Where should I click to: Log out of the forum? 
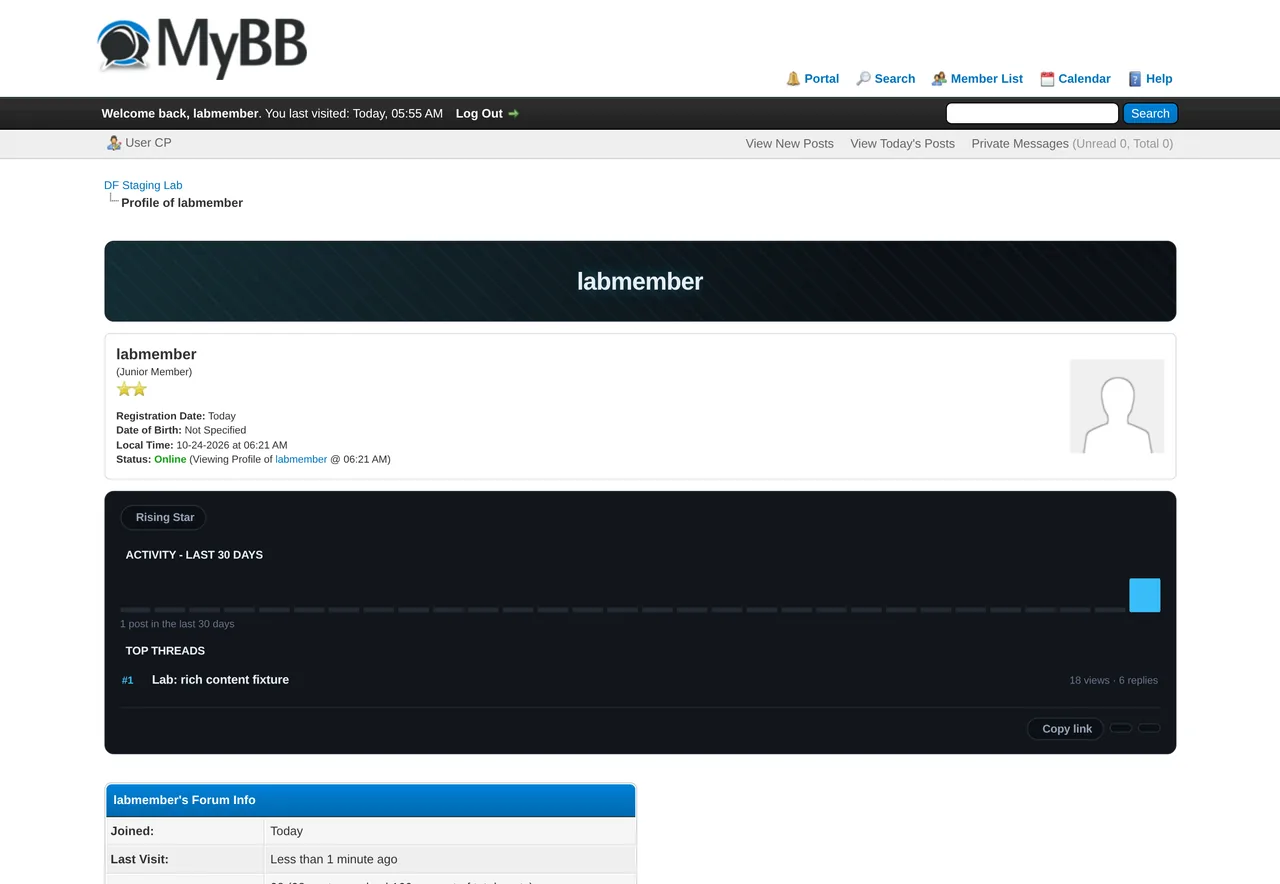[479, 114]
